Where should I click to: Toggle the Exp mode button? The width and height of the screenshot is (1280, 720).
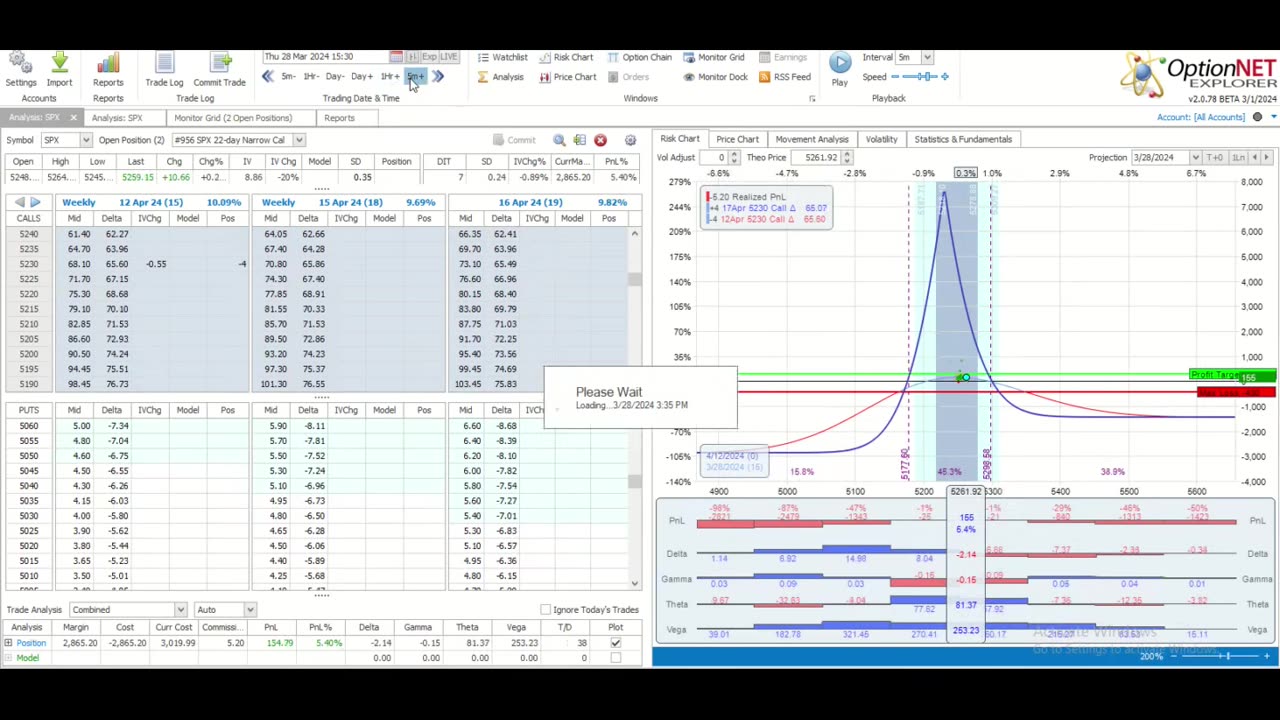[x=429, y=57]
